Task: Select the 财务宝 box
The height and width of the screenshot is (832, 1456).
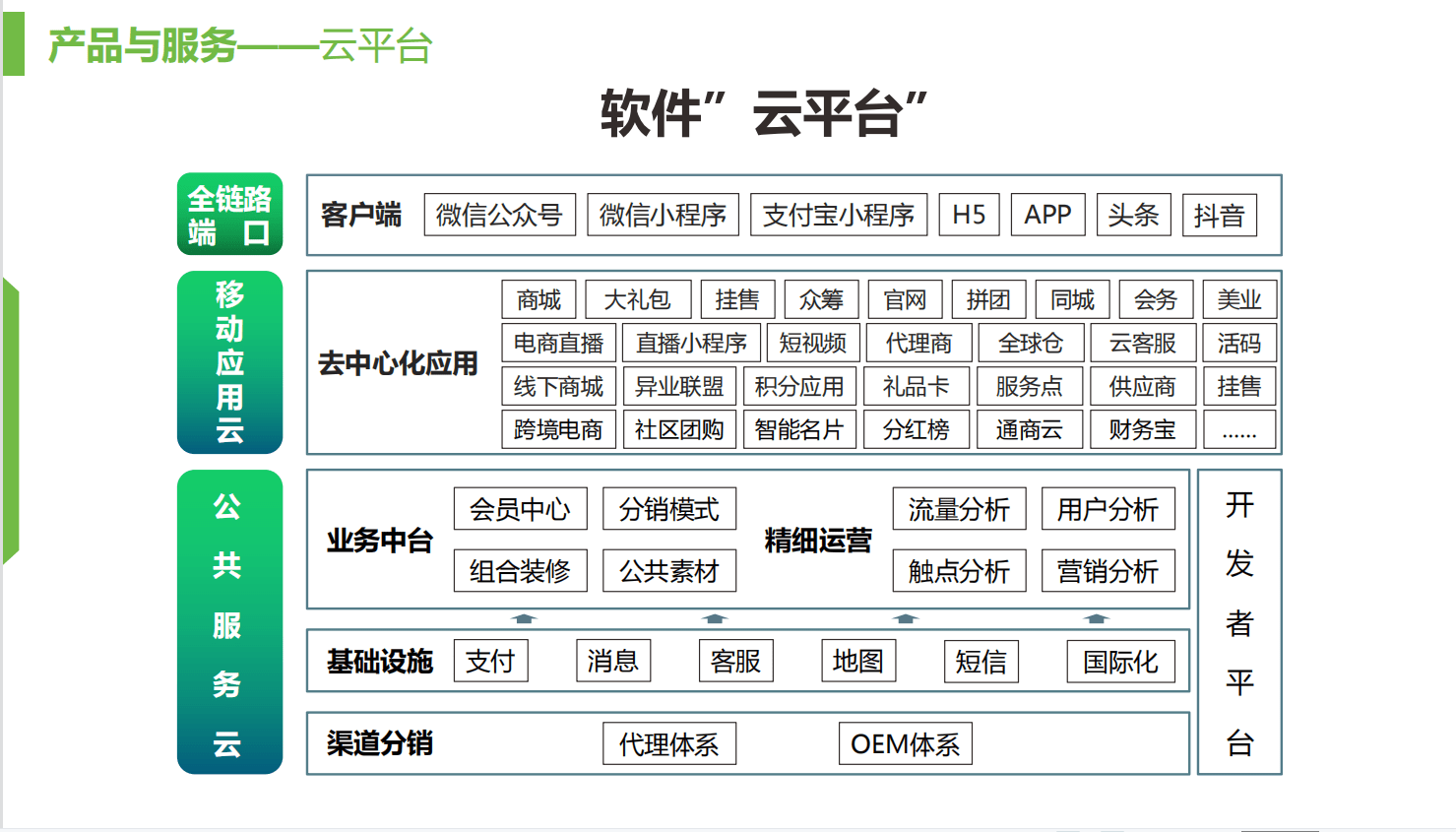Action: pos(1143,429)
